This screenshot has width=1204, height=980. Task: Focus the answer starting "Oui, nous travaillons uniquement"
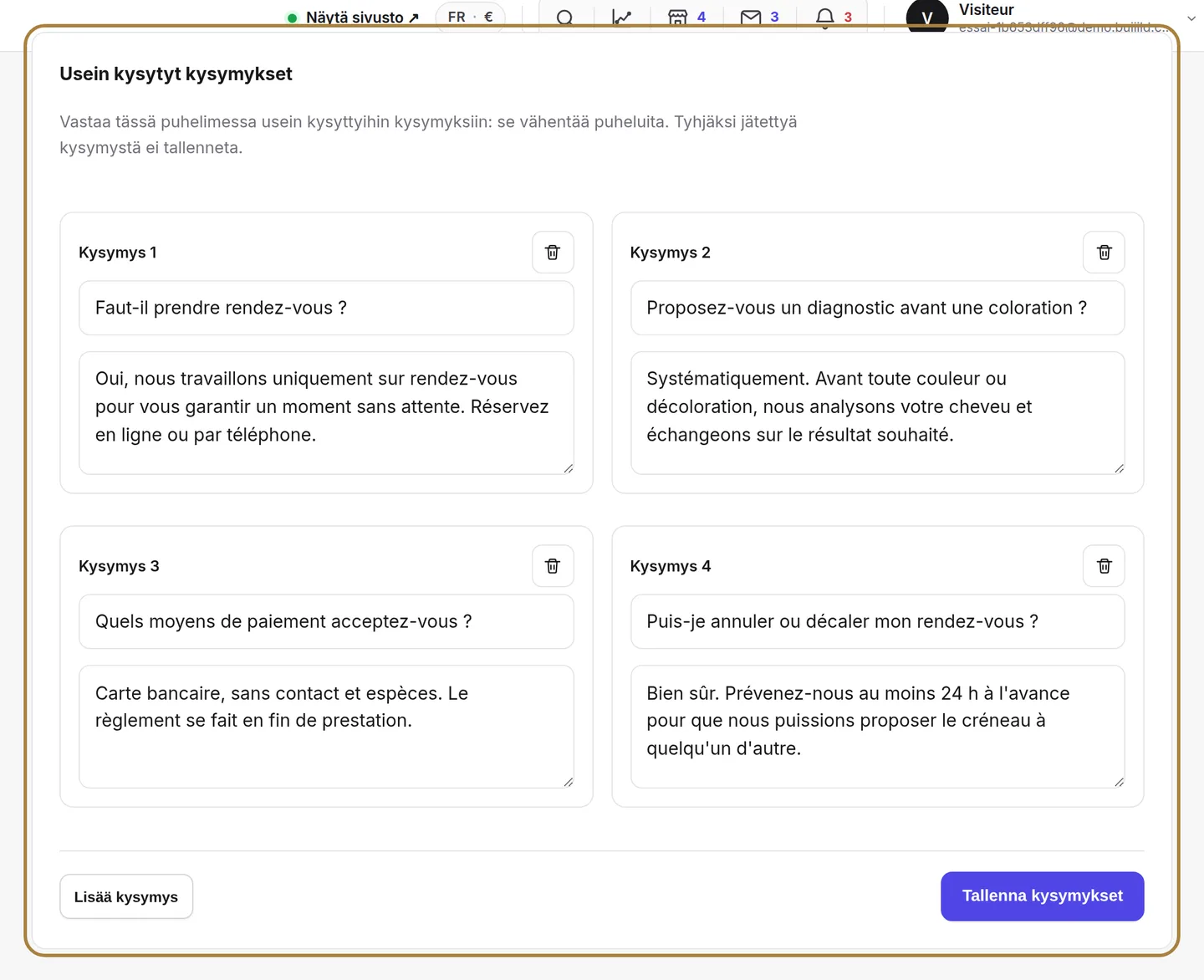(x=326, y=413)
